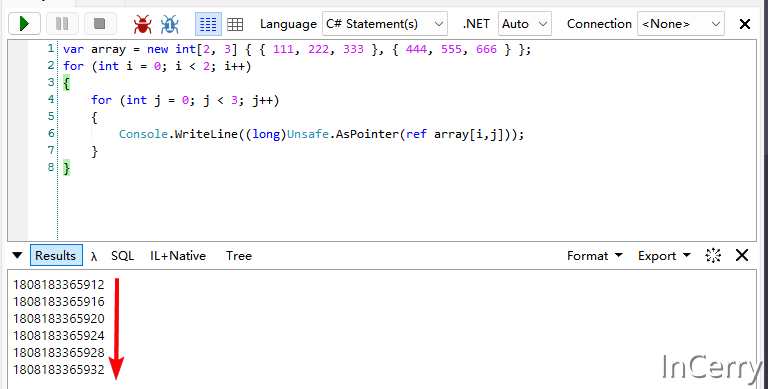Screen dimensions: 768x389
Task: Switch to the IL+Native tab
Action: (x=178, y=256)
